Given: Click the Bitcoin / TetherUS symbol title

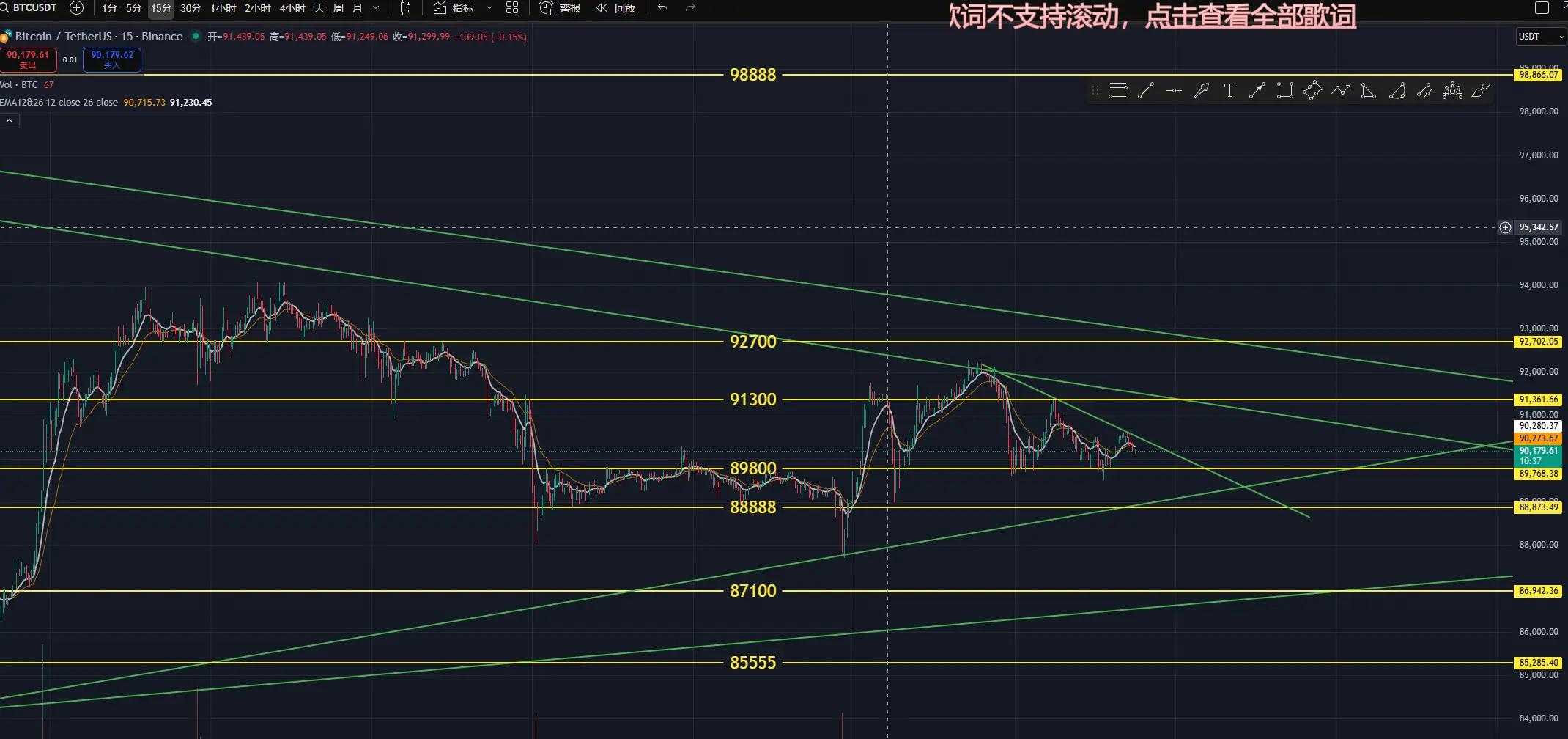Looking at the screenshot, I should point(99,37).
